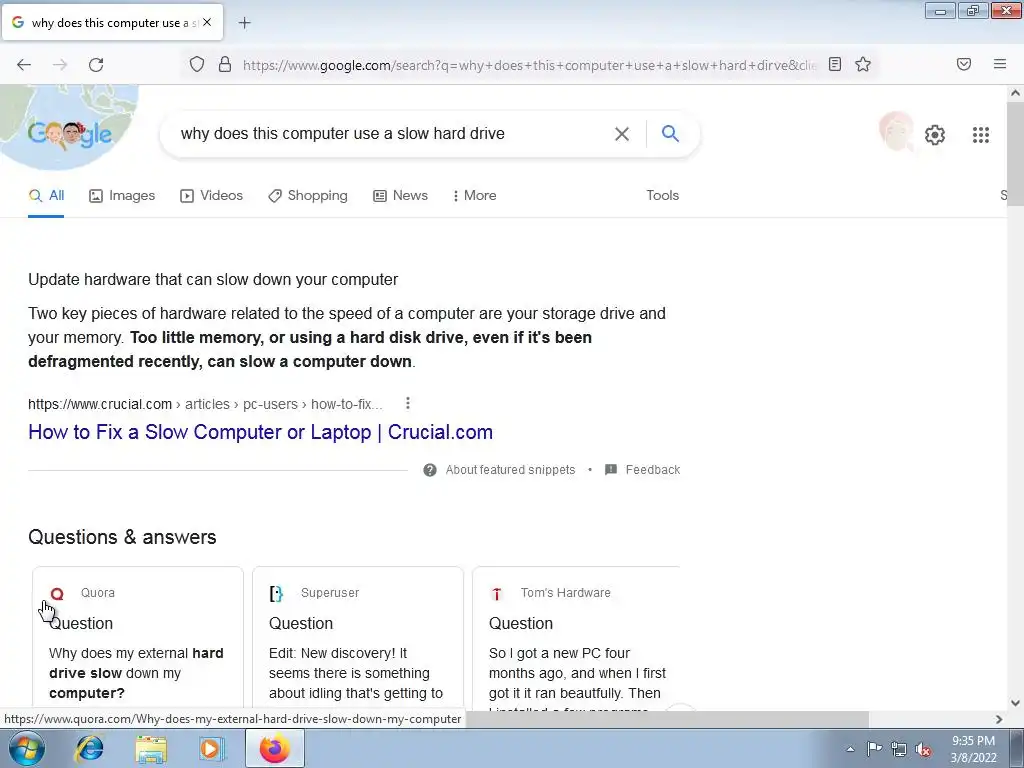Open Action Center flag icon

pyautogui.click(x=874, y=749)
